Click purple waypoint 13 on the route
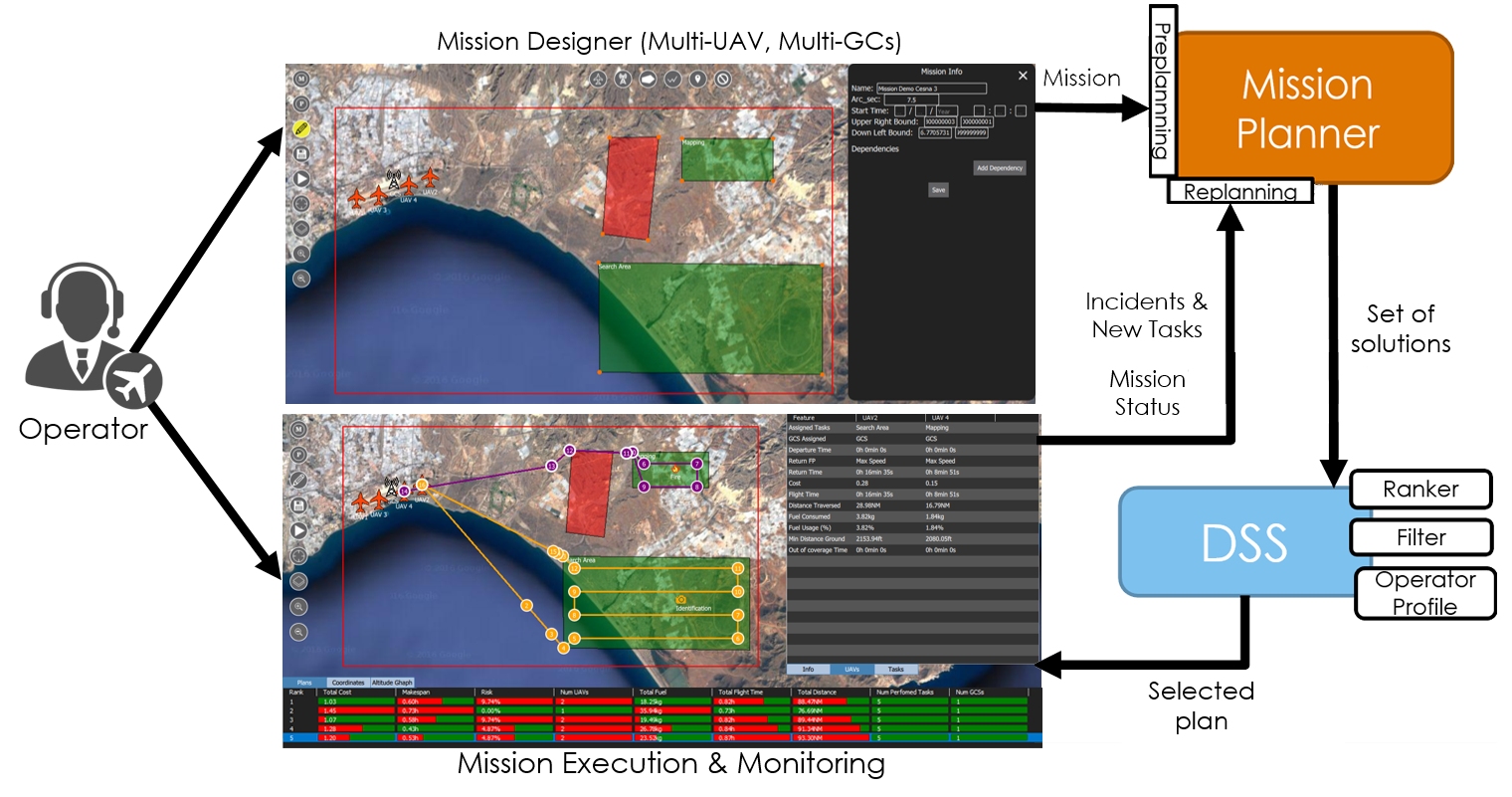Screen dimensions: 1512x797 (x=551, y=466)
